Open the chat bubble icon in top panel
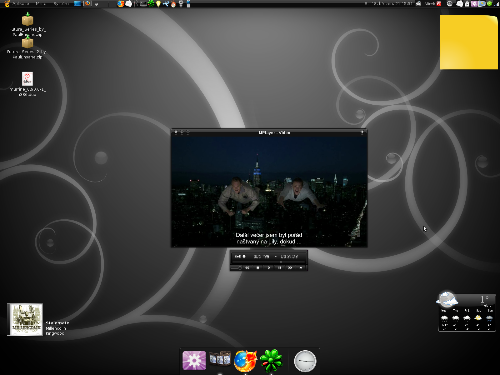500x375 pixels. (129, 4)
